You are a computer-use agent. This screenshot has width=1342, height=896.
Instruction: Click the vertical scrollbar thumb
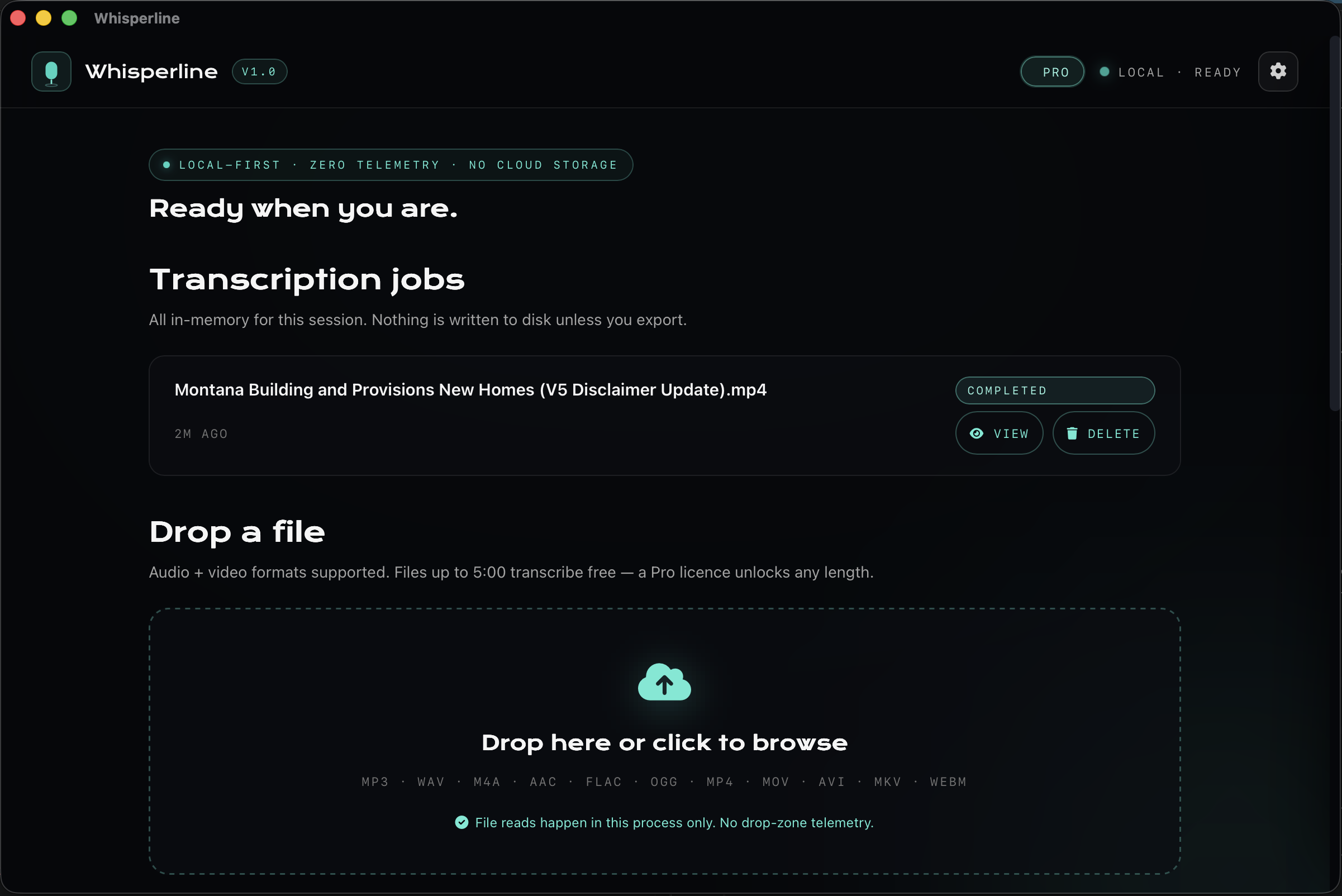pyautogui.click(x=1335, y=223)
